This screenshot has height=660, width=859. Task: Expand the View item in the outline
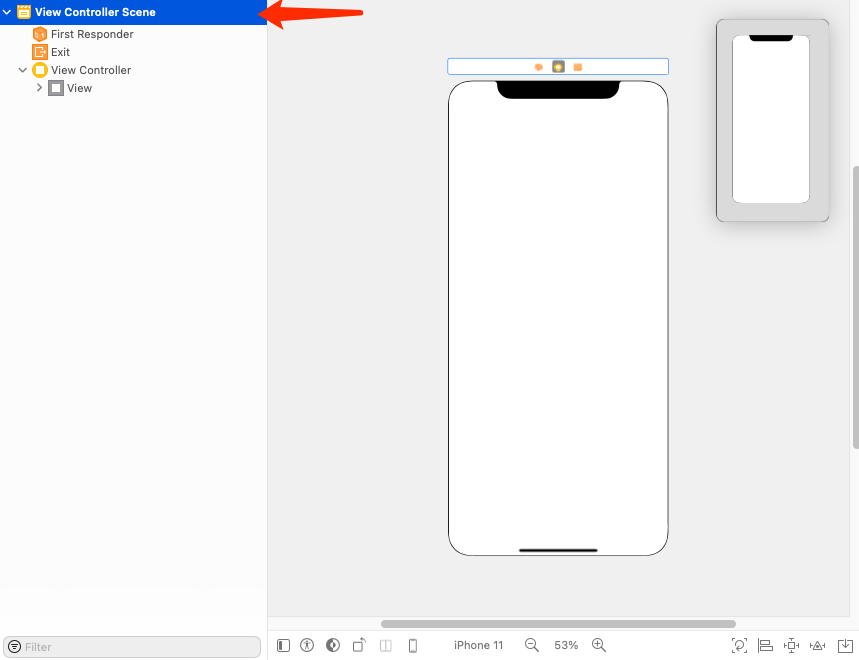coord(39,88)
